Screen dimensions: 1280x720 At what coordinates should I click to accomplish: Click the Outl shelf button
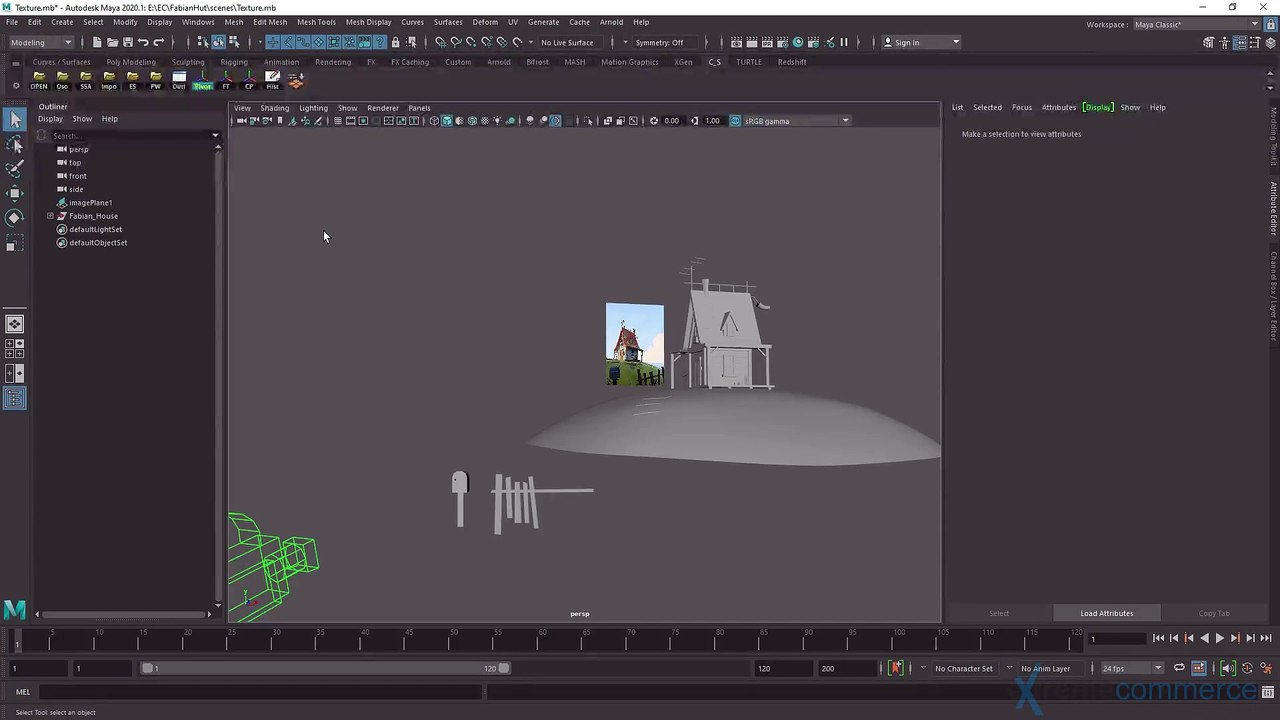[x=179, y=80]
